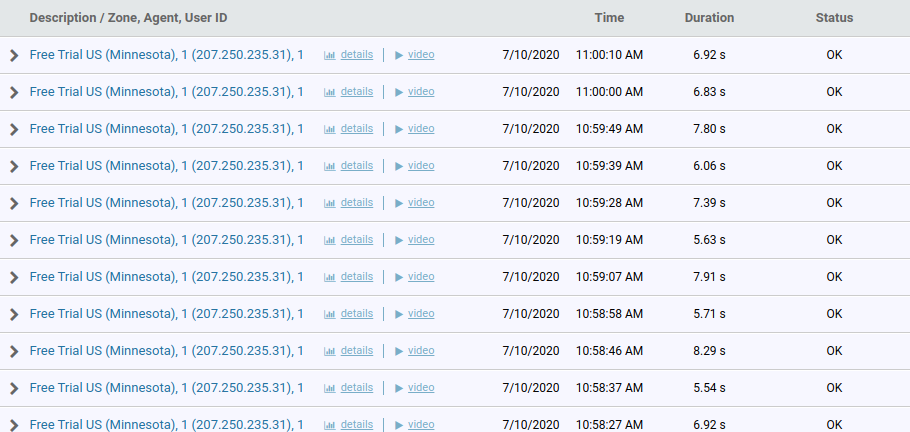The image size is (910, 432).
Task: Click the play icon in the 10:59:19 AM row
Action: [x=399, y=240]
